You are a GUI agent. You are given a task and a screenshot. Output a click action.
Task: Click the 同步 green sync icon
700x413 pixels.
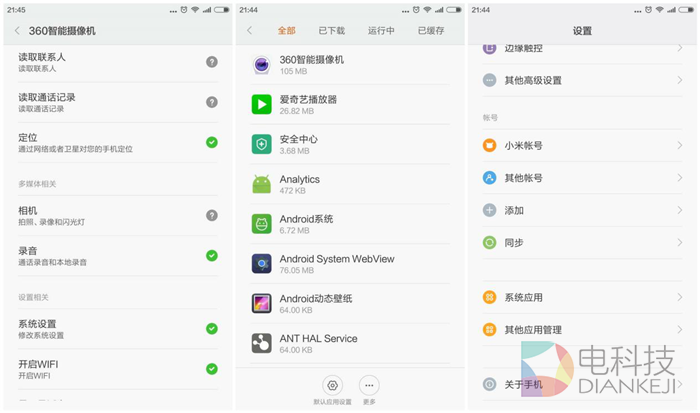point(490,243)
